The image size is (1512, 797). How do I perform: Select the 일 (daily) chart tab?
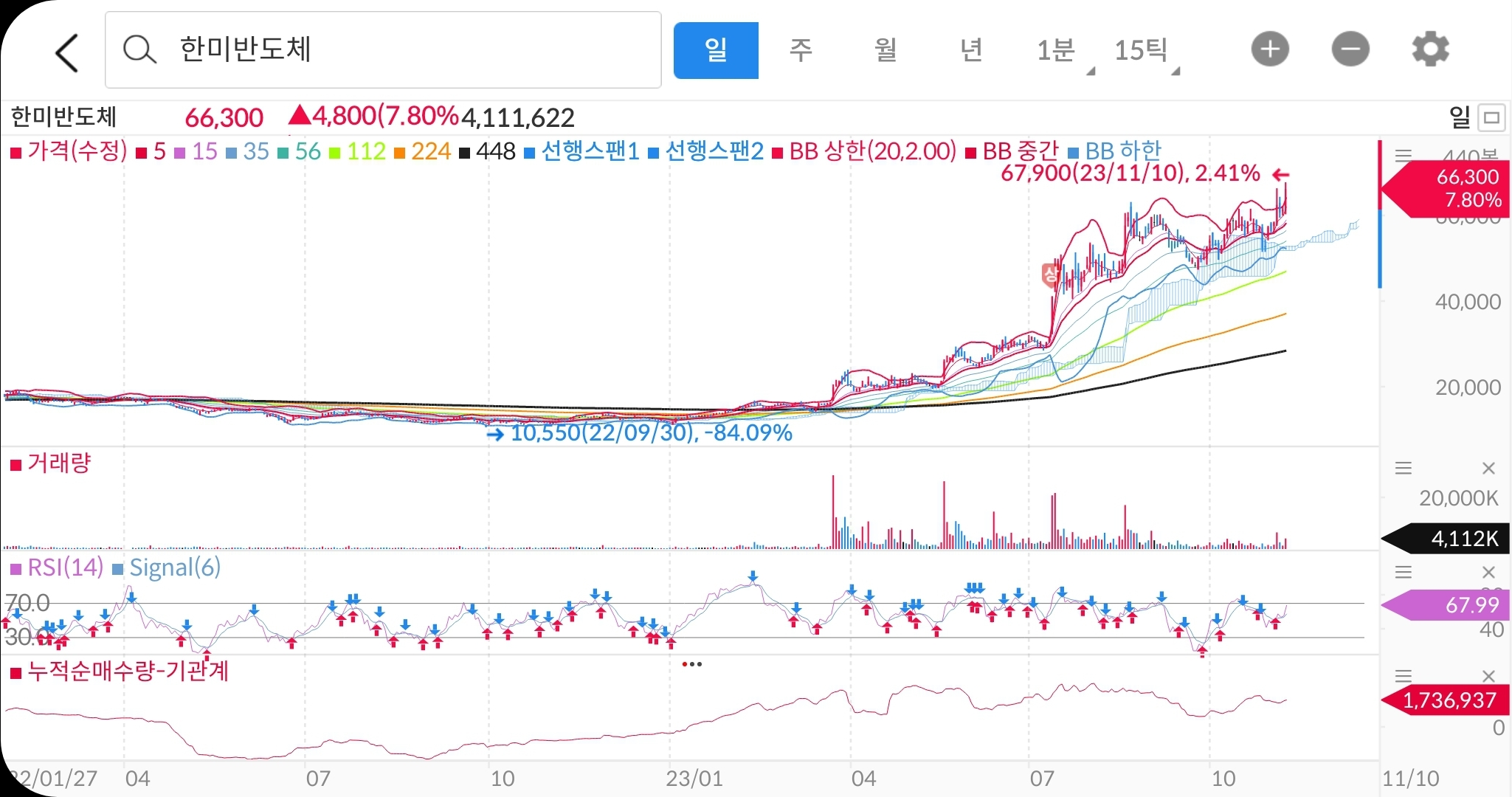coord(716,50)
